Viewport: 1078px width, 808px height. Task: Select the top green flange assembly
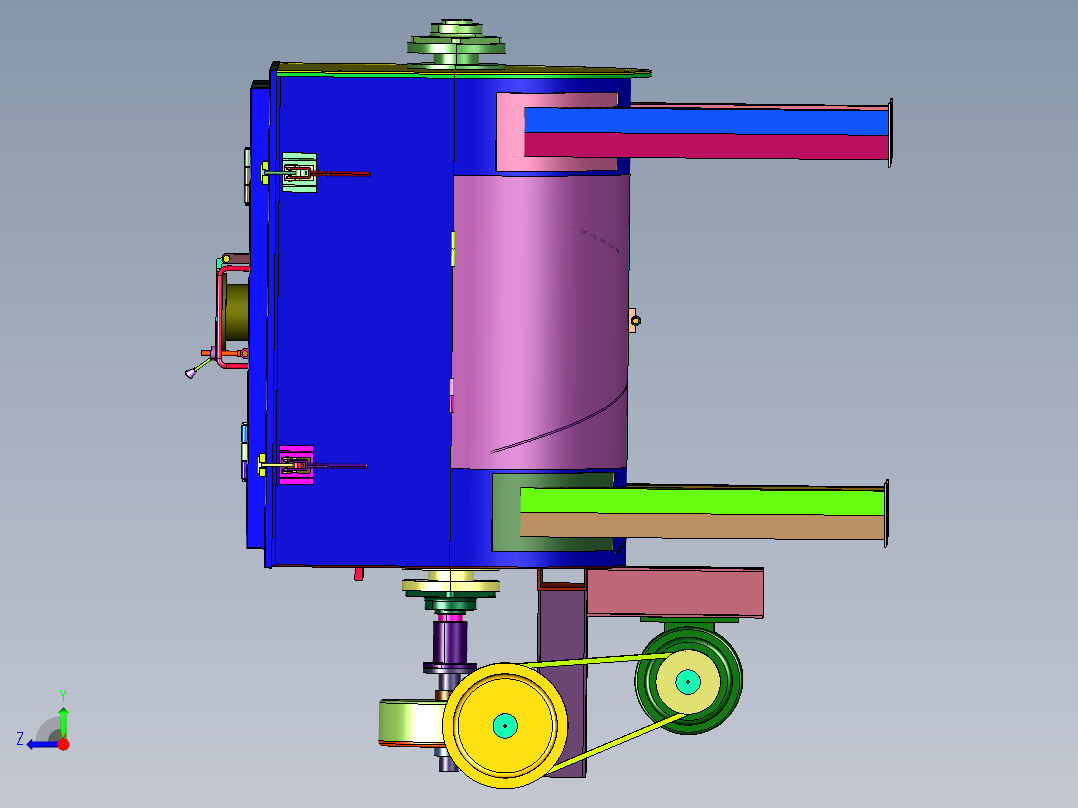[456, 45]
